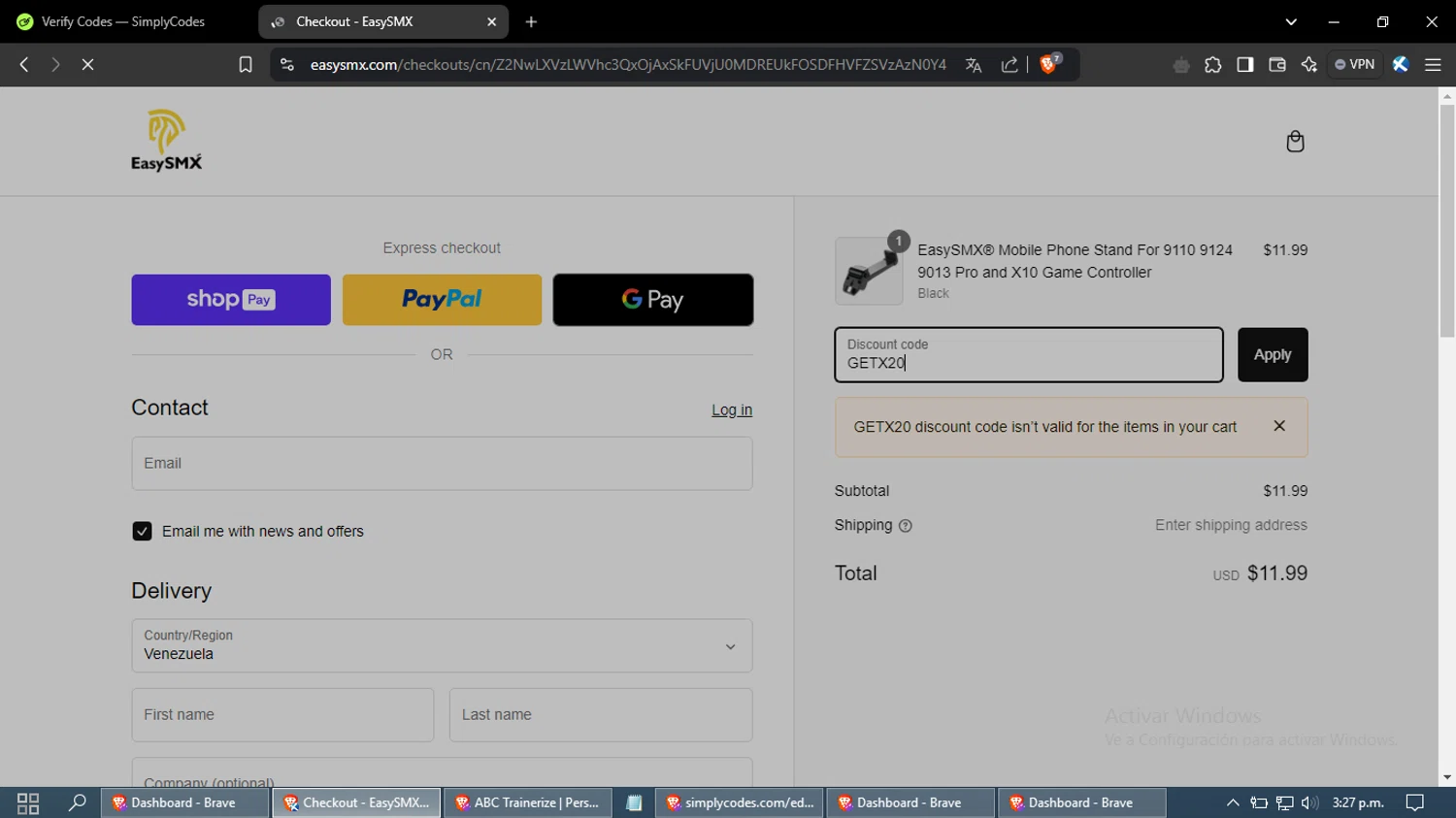This screenshot has width=1456, height=818.
Task: Open the power battery tray icon
Action: (x=1259, y=803)
